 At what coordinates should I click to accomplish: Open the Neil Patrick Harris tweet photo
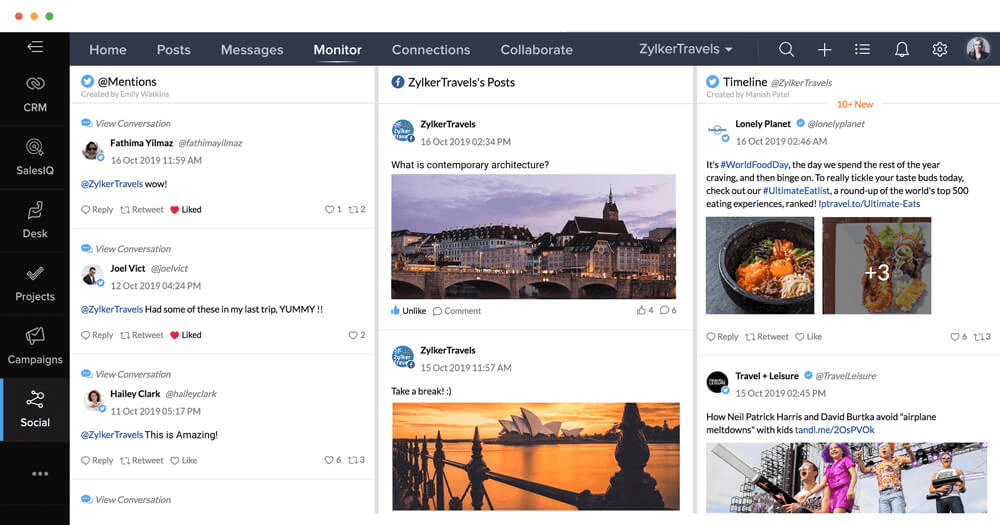point(846,478)
